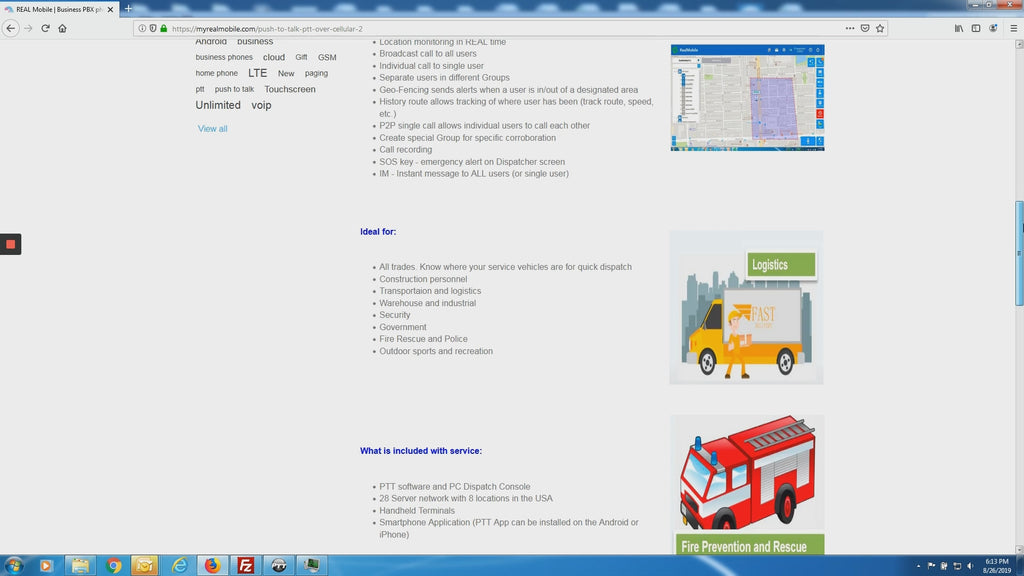The height and width of the screenshot is (576, 1024).
Task: Click What is included with service heading
Action: tap(421, 451)
